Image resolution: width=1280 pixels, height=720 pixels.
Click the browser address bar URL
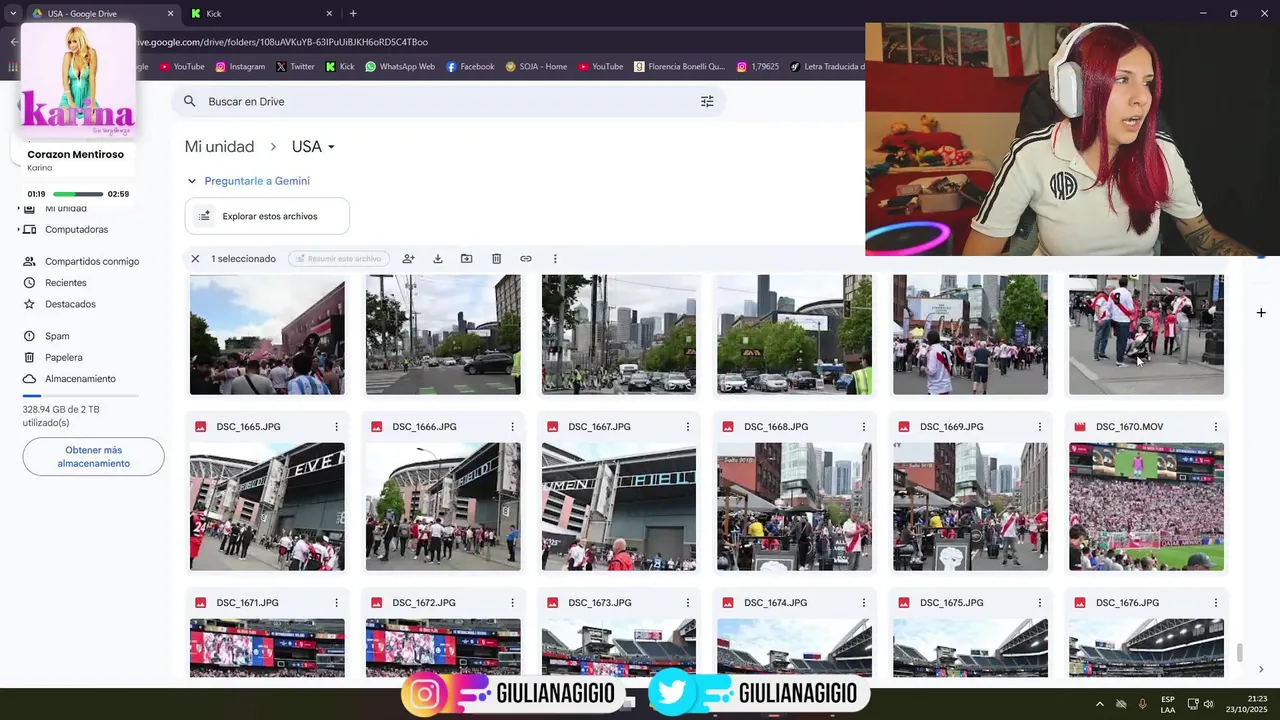[280, 42]
